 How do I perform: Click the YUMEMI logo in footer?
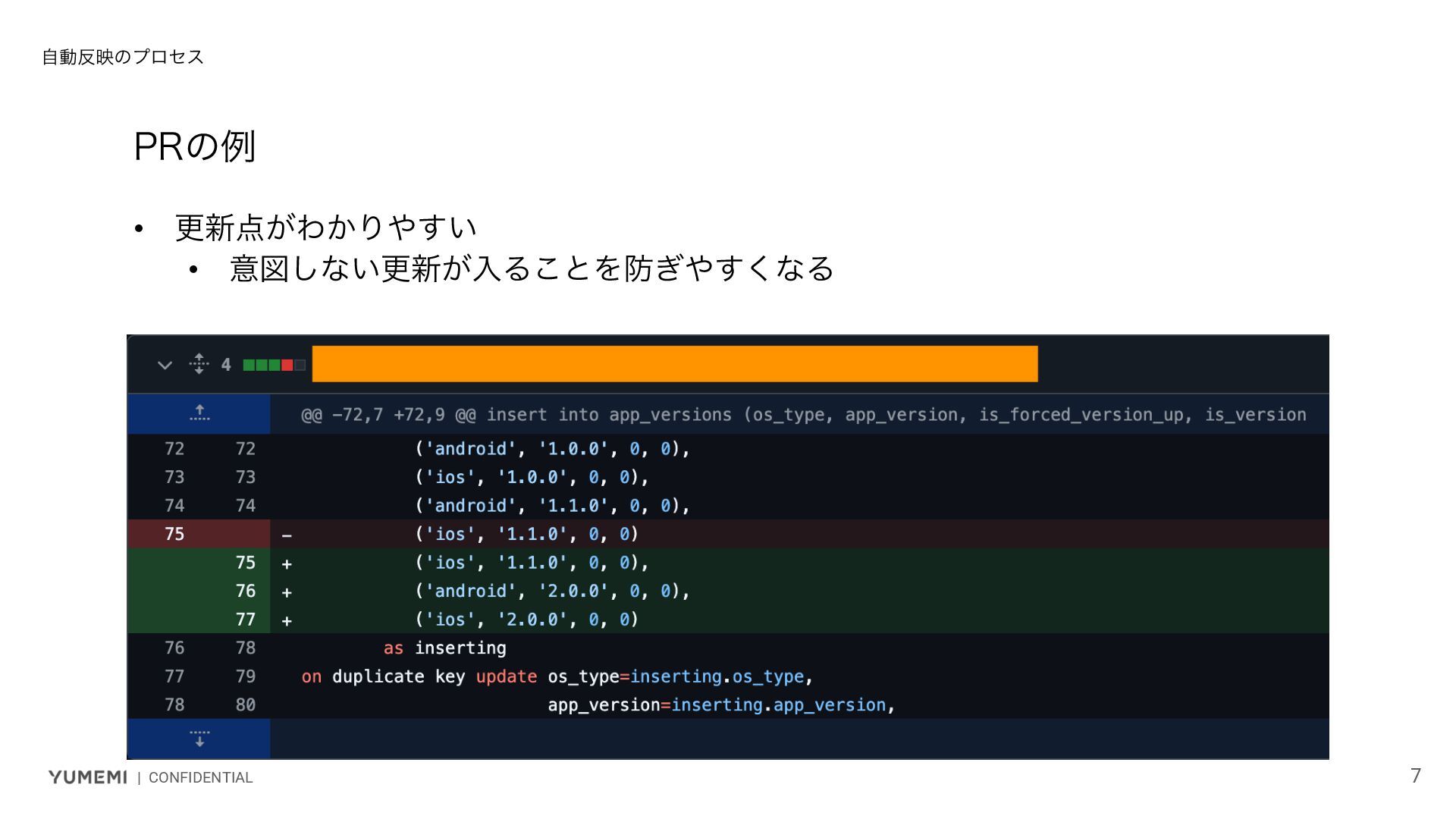pyautogui.click(x=87, y=777)
